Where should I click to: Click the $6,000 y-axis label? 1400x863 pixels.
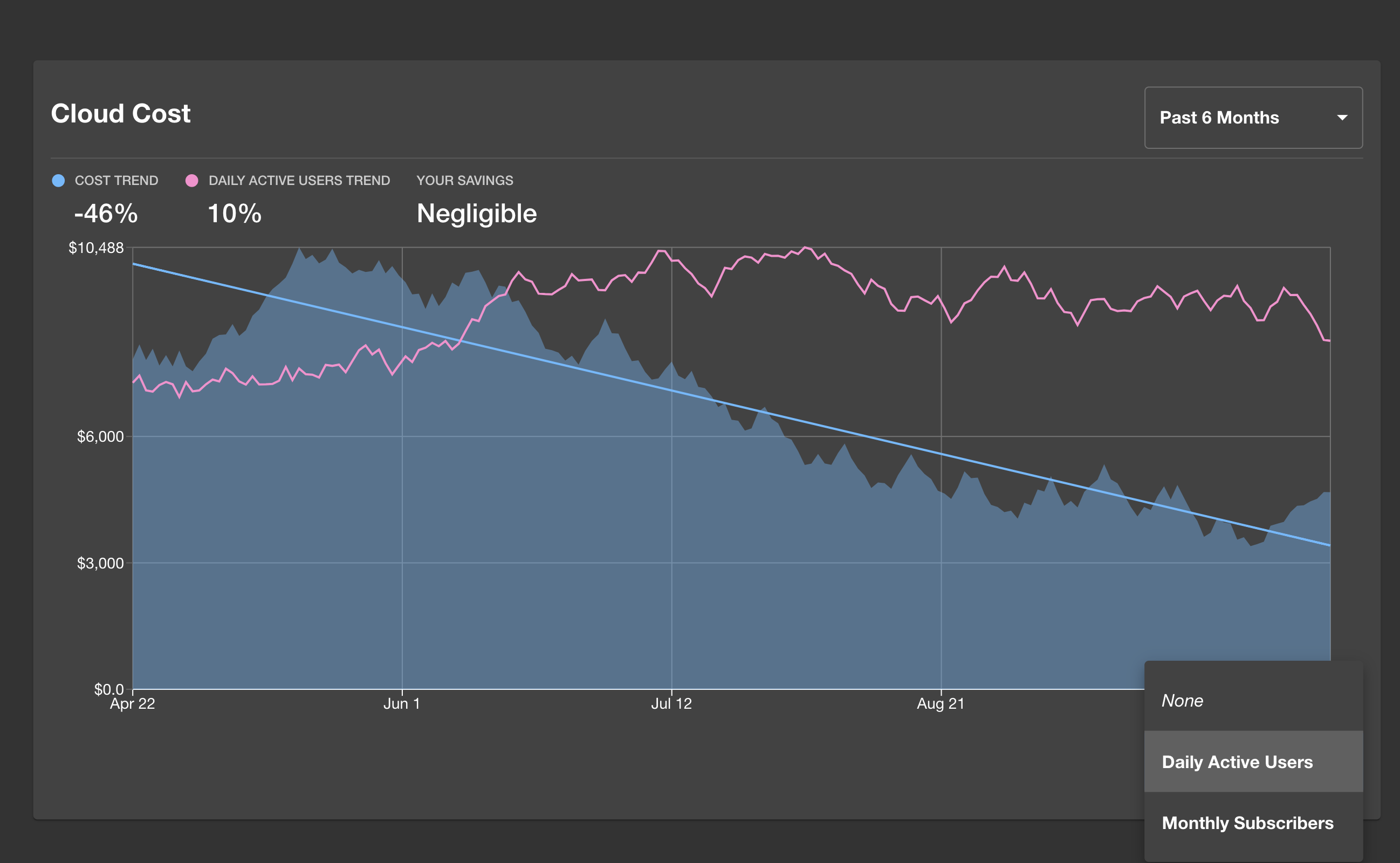click(x=100, y=437)
